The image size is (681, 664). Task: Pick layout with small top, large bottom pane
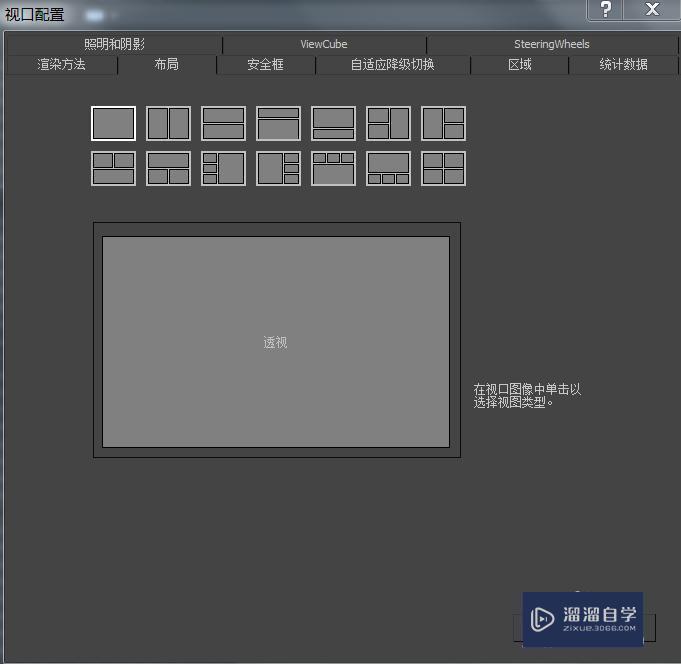point(278,123)
